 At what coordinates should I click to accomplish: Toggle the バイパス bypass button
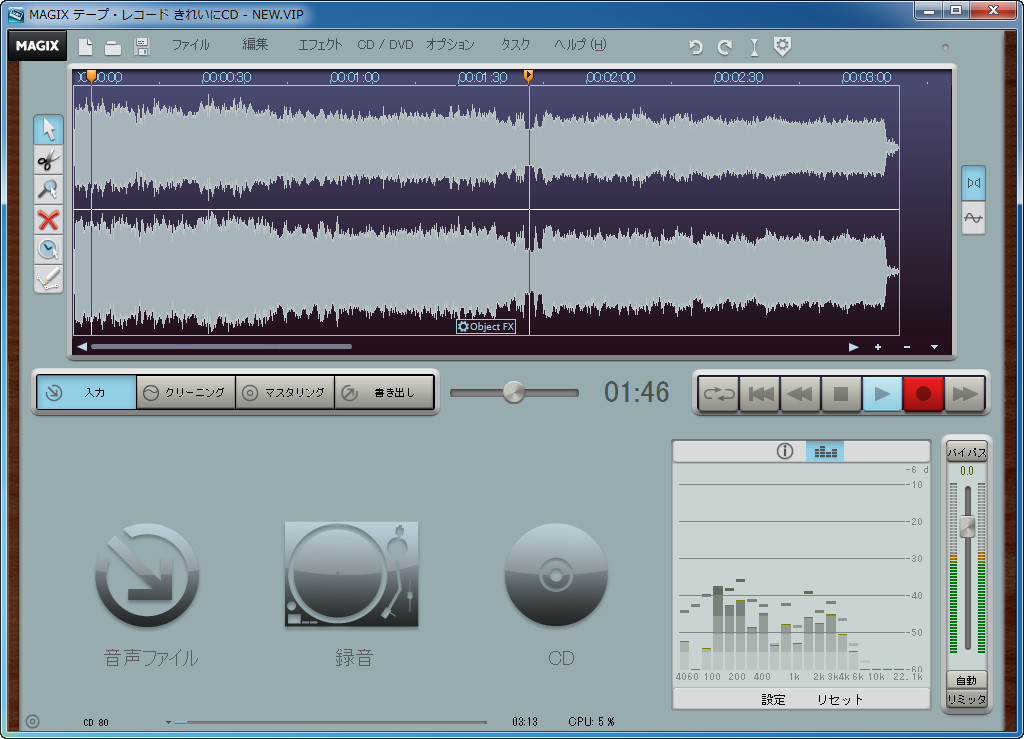pyautogui.click(x=967, y=452)
